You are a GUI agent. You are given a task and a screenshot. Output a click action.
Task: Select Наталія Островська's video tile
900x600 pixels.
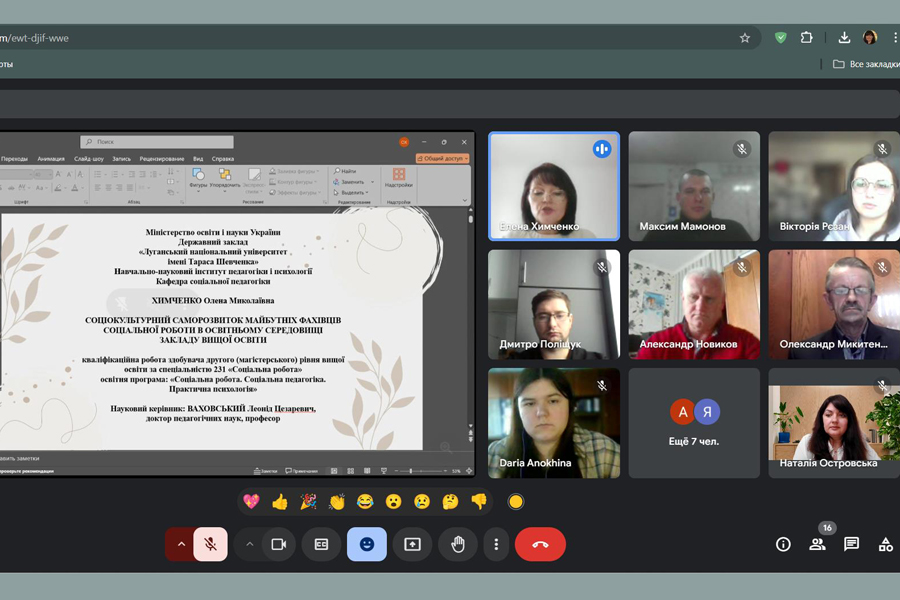click(834, 423)
